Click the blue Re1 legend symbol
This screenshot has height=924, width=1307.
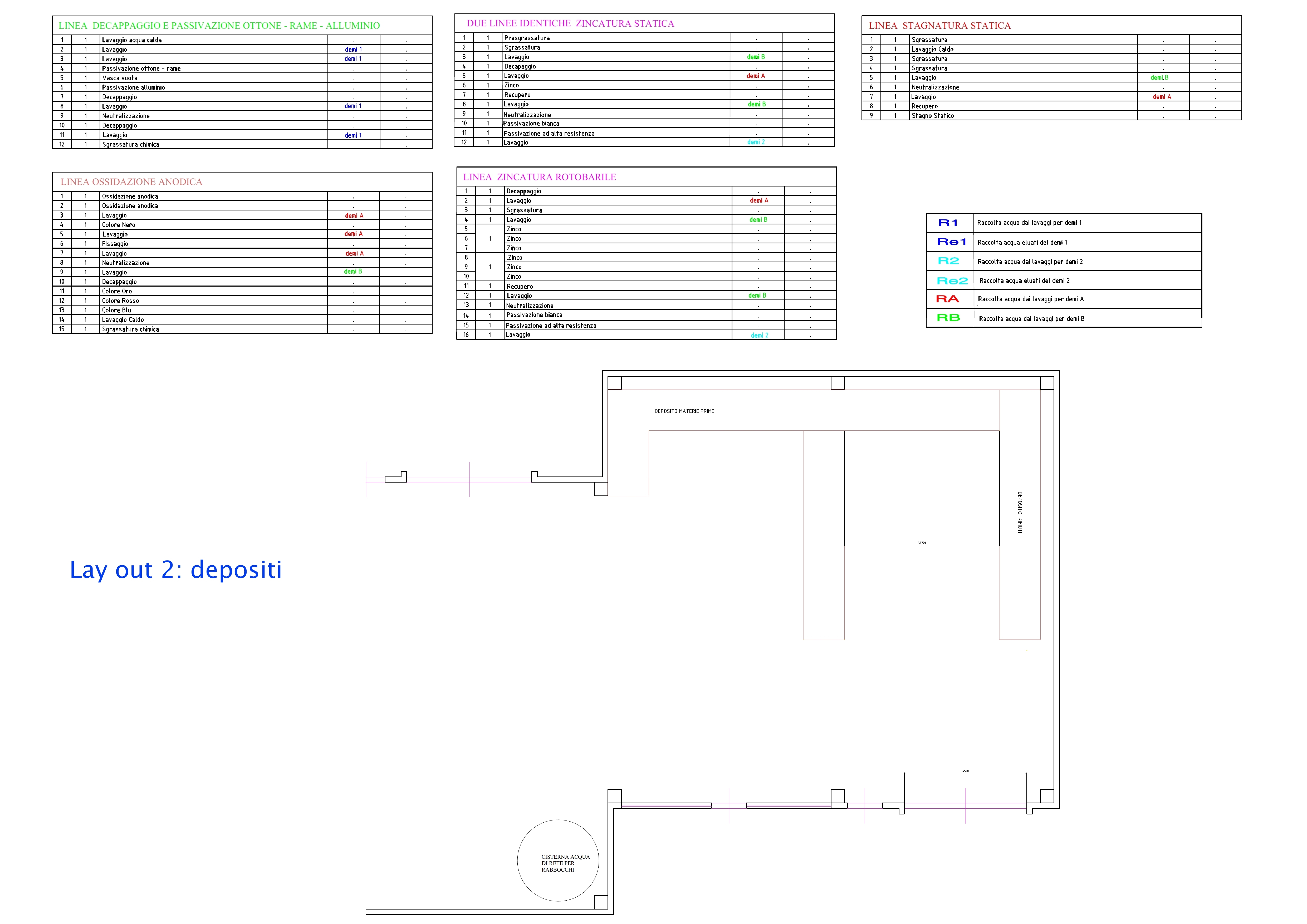click(951, 242)
